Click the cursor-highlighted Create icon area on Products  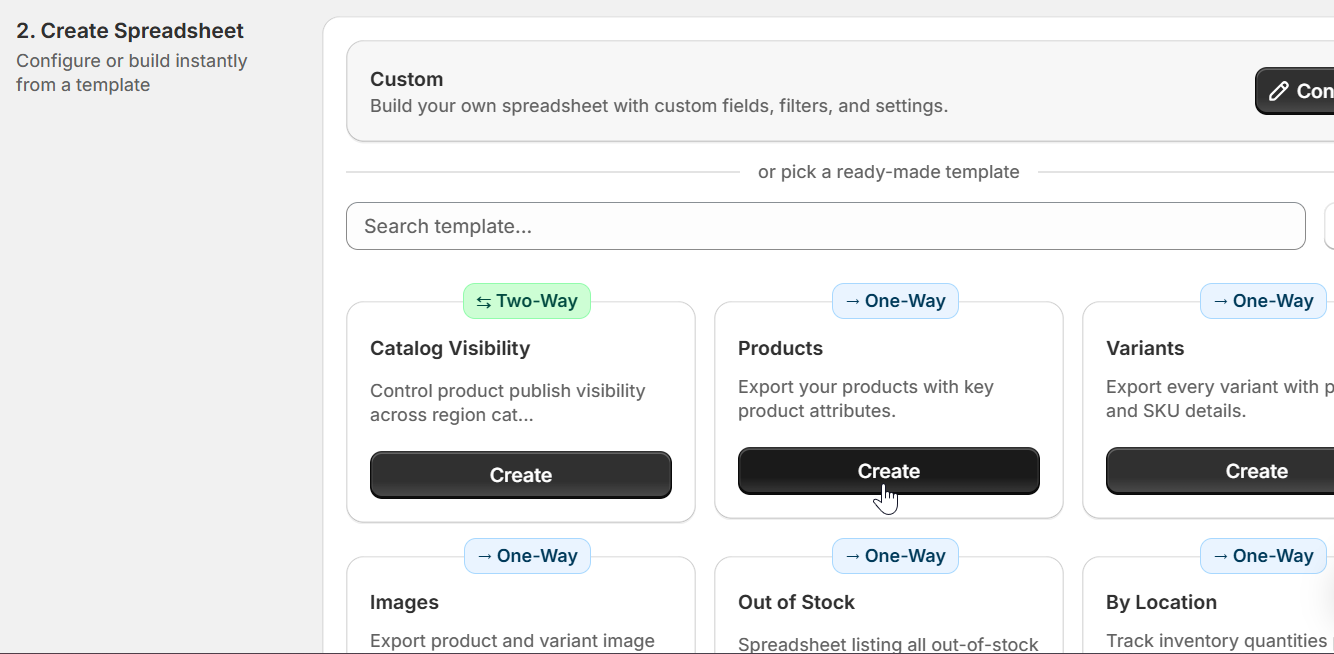[888, 470]
